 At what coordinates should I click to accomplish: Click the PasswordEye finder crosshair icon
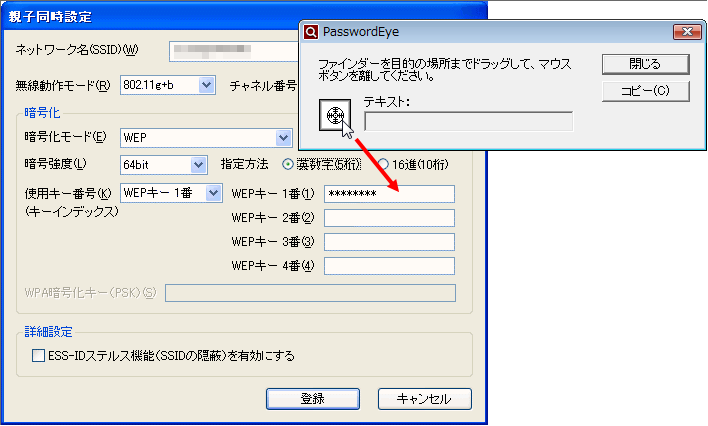point(335,116)
